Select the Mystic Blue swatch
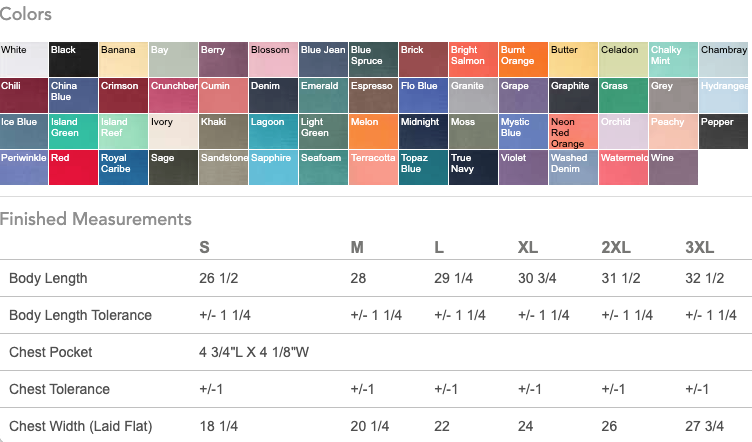The width and height of the screenshot is (752, 442). click(x=523, y=131)
